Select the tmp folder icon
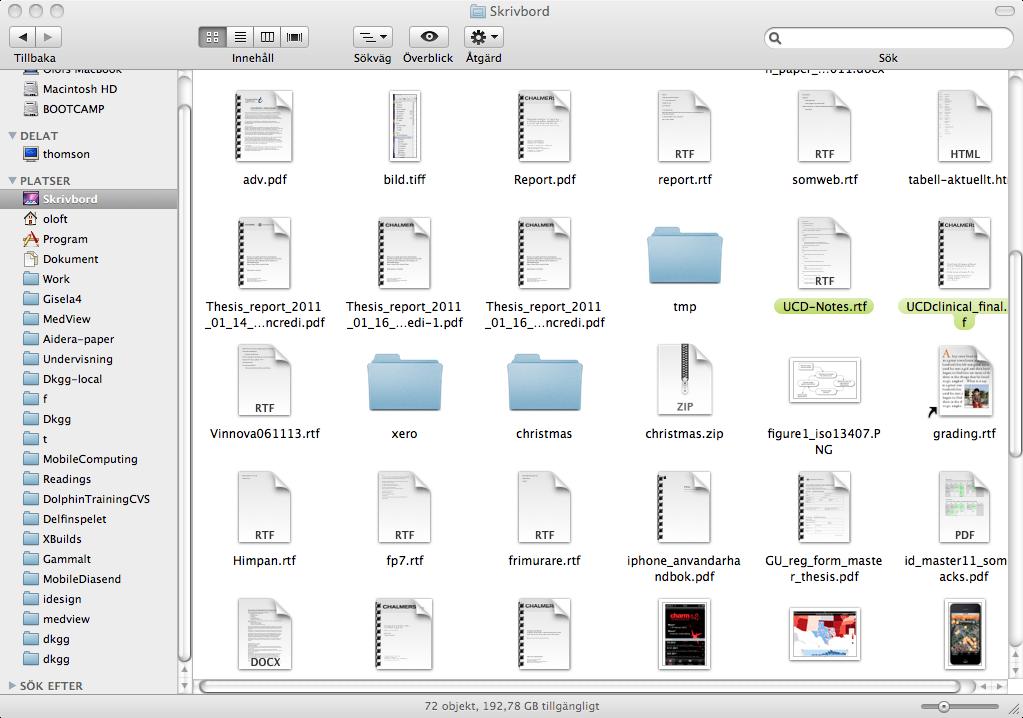 [684, 255]
